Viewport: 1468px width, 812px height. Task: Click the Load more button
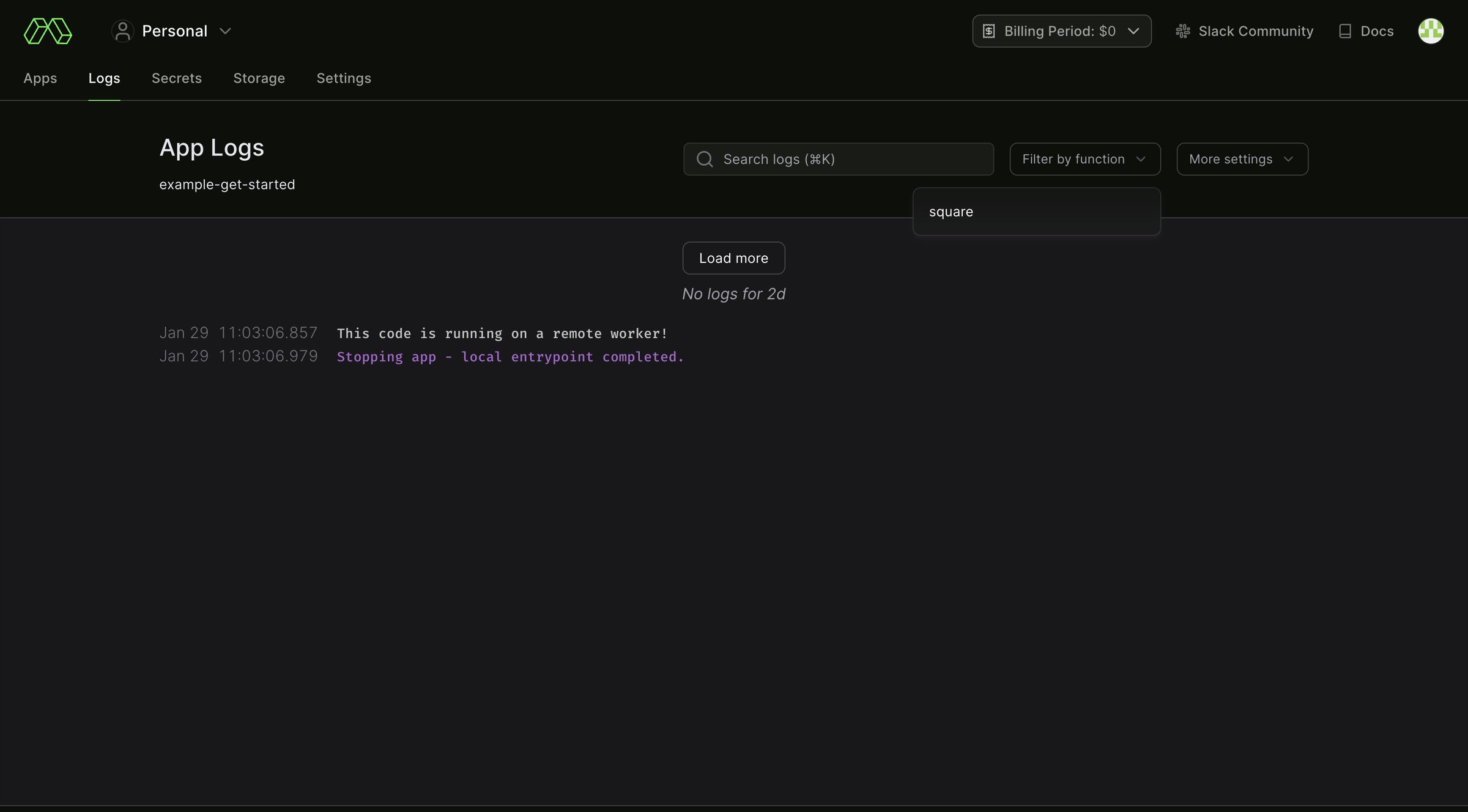(x=733, y=258)
